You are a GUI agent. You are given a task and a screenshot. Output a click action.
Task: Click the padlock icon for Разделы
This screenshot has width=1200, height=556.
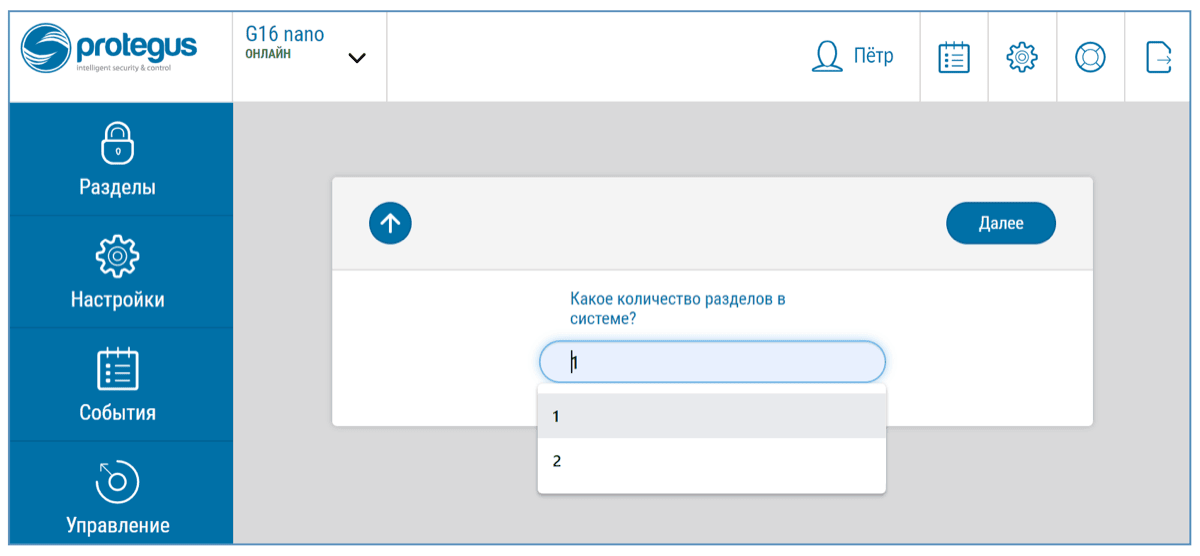[117, 144]
